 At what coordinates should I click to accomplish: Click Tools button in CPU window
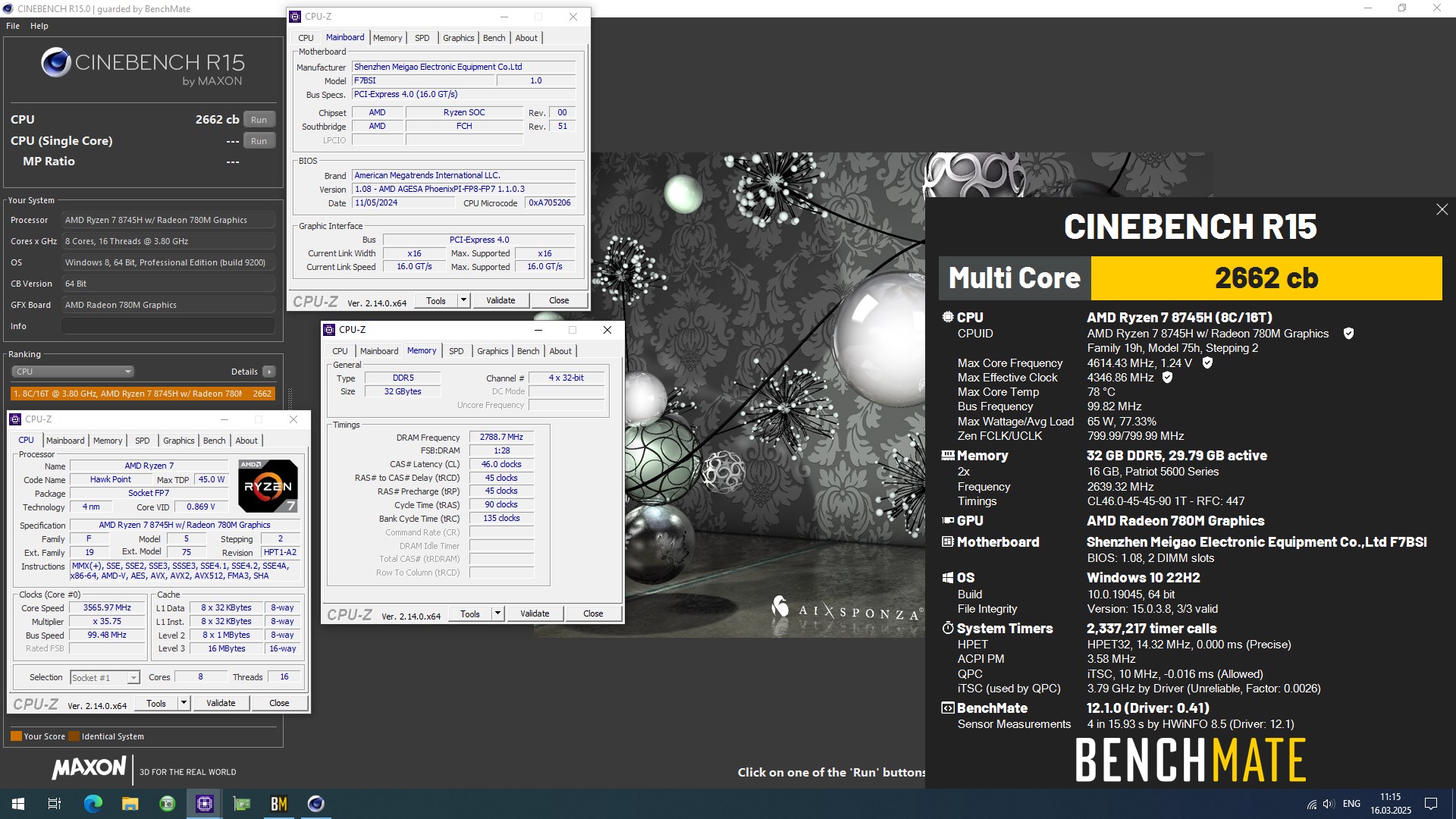click(156, 704)
